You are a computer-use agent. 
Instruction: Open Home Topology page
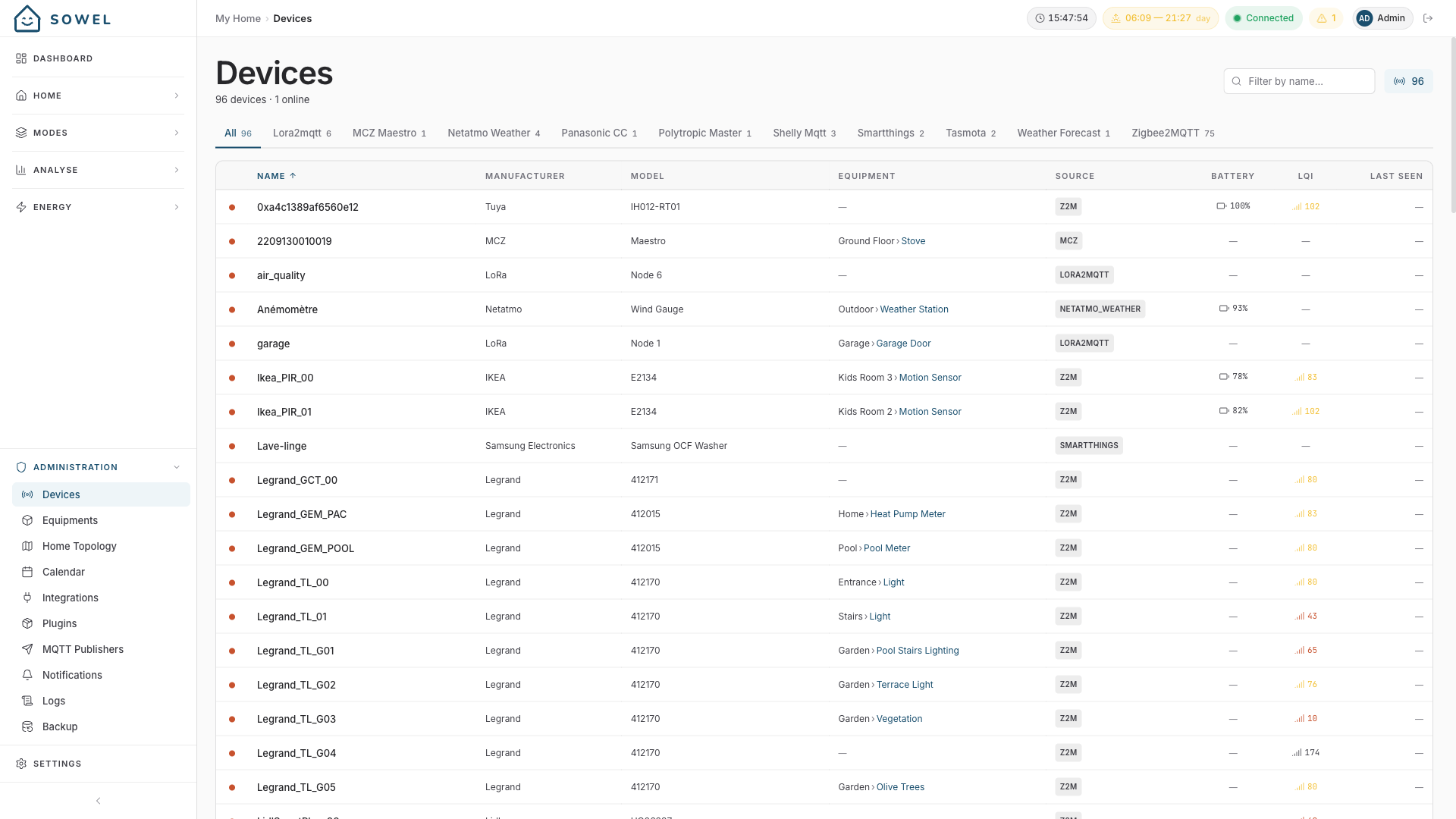tap(101, 546)
